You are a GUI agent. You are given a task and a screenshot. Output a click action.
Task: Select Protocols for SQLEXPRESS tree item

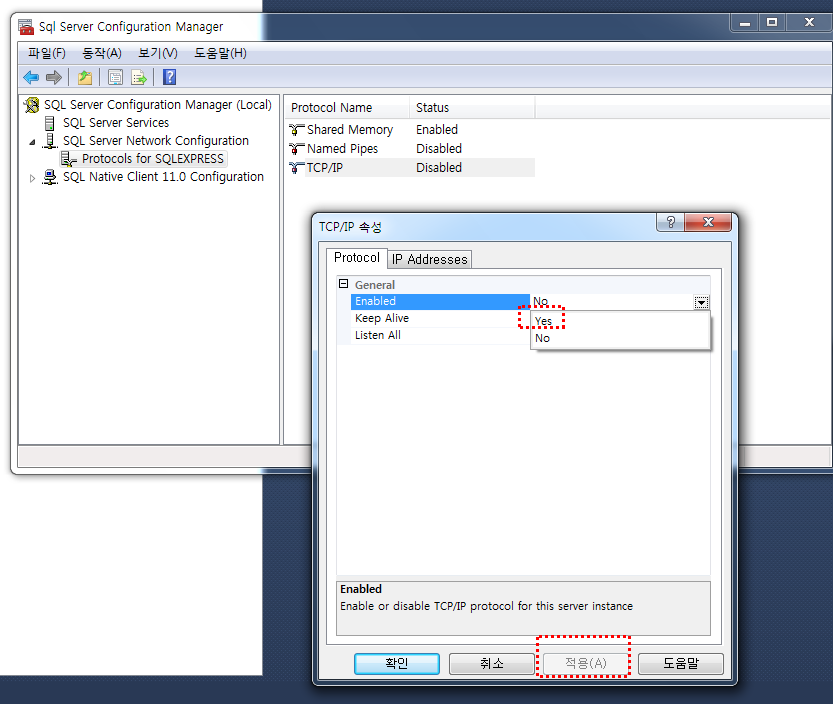click(x=153, y=159)
